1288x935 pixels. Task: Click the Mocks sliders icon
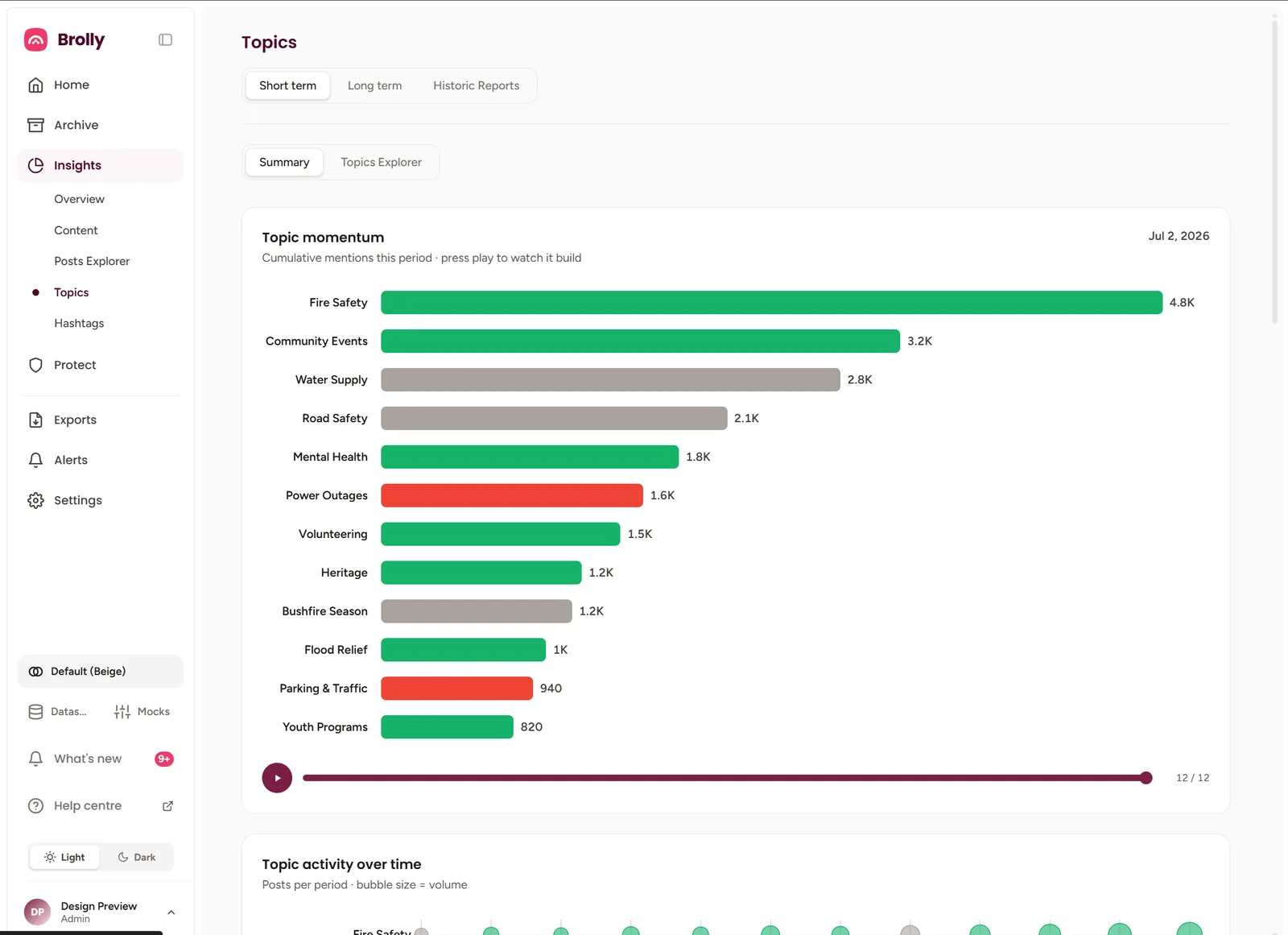122,712
